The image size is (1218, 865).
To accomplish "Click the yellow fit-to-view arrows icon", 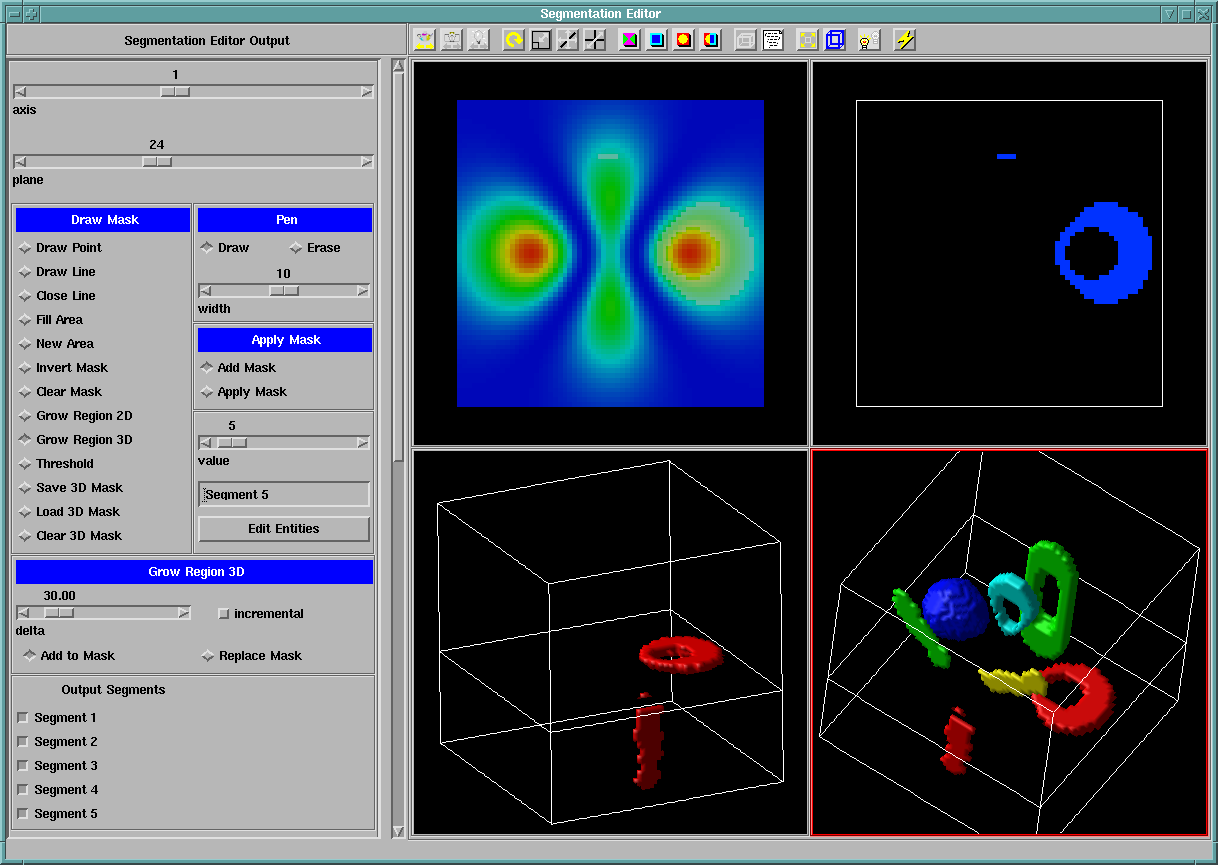I will 807,40.
